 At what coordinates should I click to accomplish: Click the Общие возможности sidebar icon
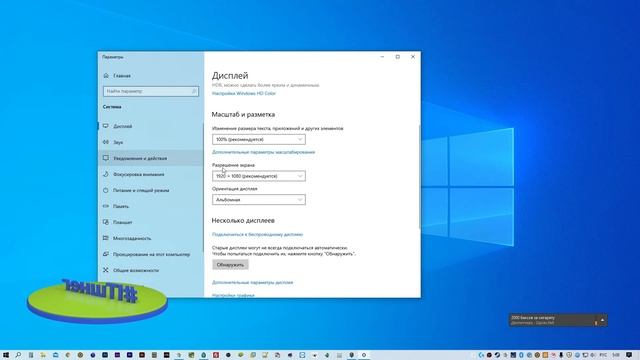point(106,270)
